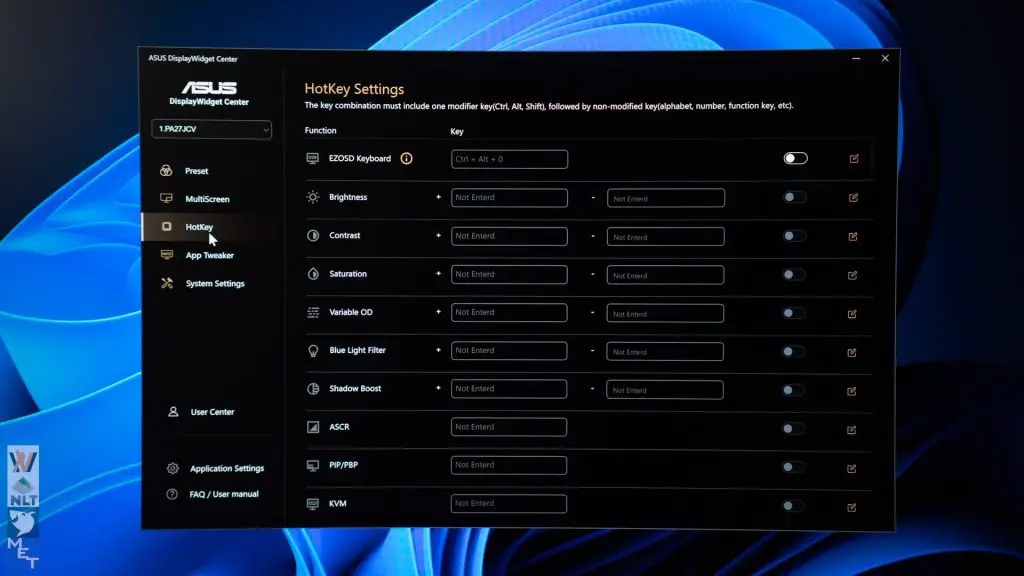Click the Contrast row edit icon
The width and height of the screenshot is (1024, 576).
(x=853, y=236)
